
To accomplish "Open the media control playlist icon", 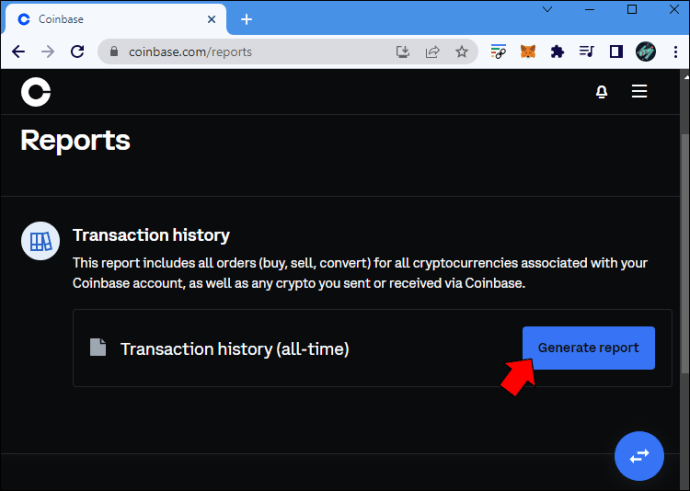I will (x=587, y=51).
